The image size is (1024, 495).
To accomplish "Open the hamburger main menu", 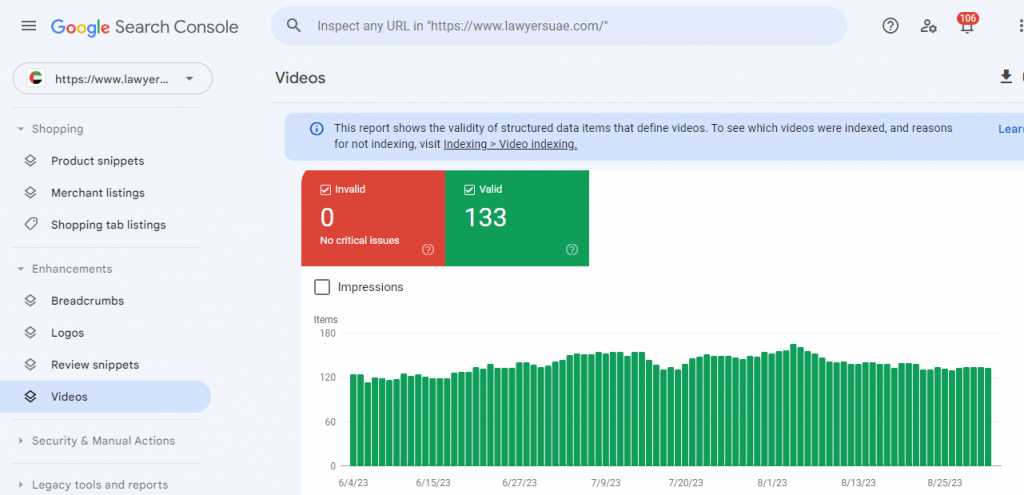I will [x=29, y=26].
